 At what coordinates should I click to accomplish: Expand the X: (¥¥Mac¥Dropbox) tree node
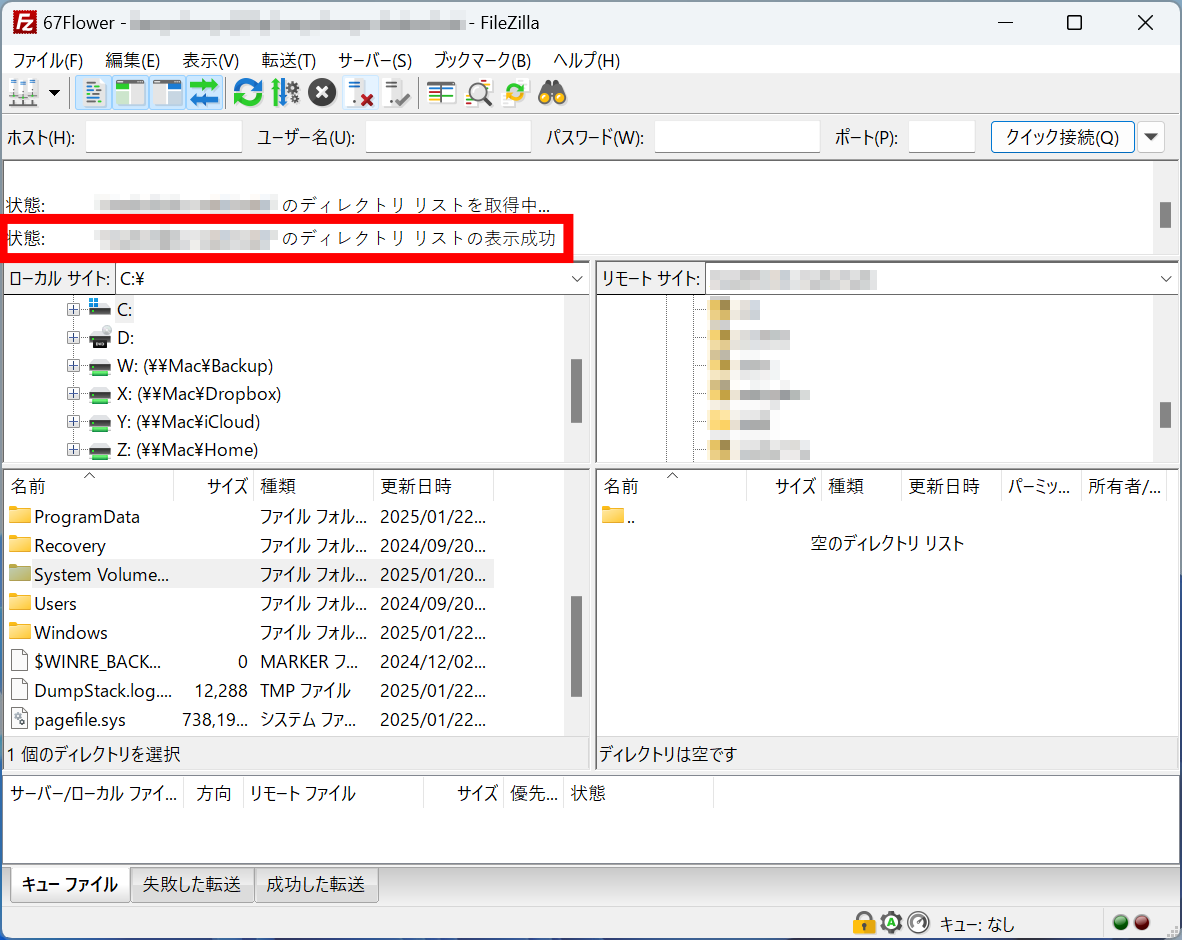(73, 393)
